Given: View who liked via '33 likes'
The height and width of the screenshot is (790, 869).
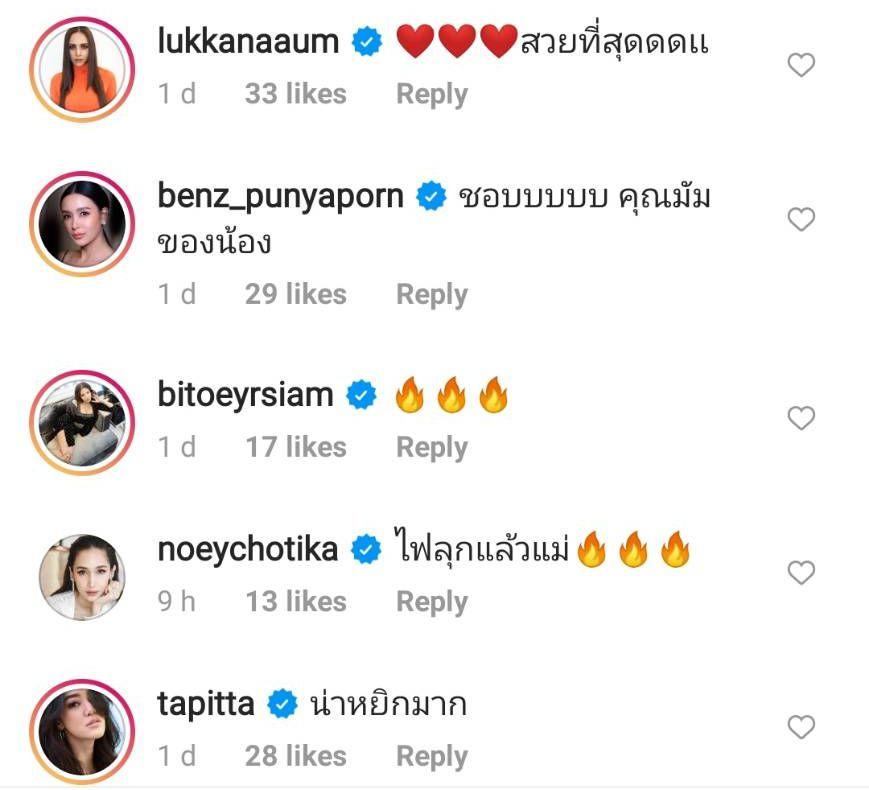Looking at the screenshot, I should click(x=295, y=94).
